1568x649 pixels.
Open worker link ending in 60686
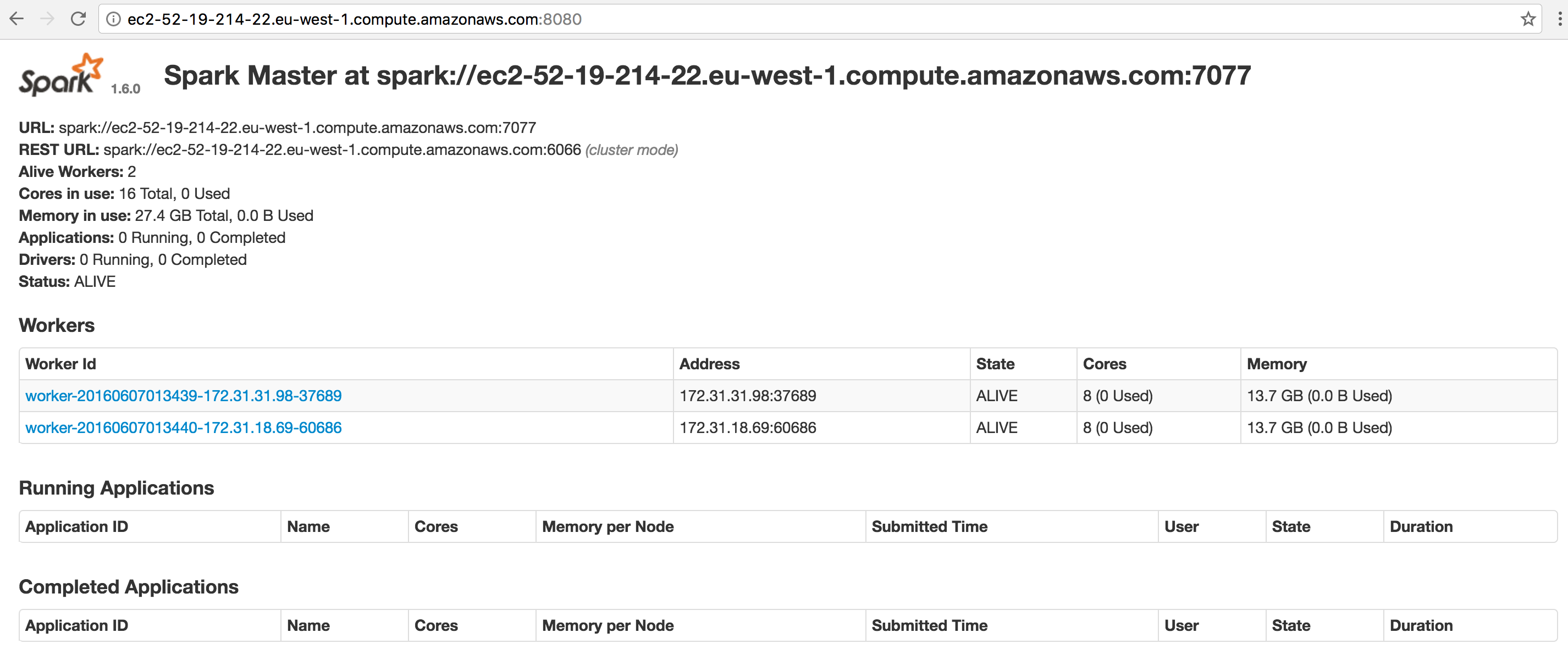(183, 428)
